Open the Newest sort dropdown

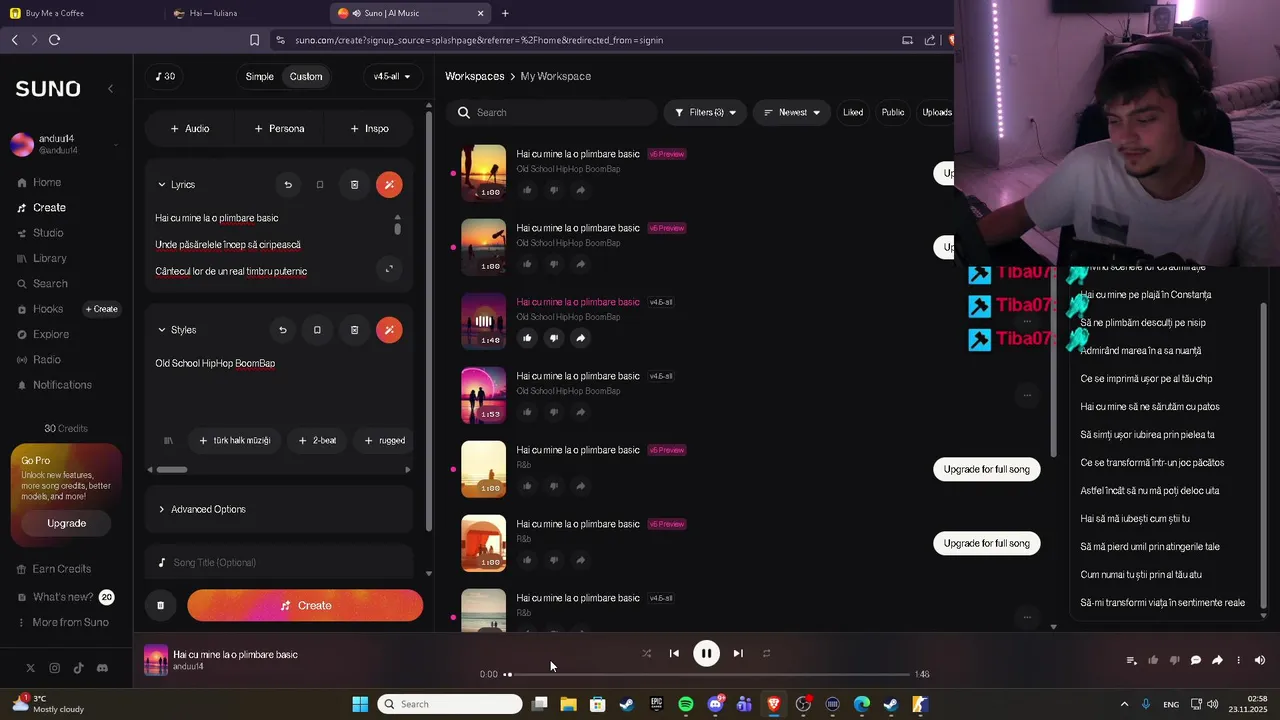(792, 113)
